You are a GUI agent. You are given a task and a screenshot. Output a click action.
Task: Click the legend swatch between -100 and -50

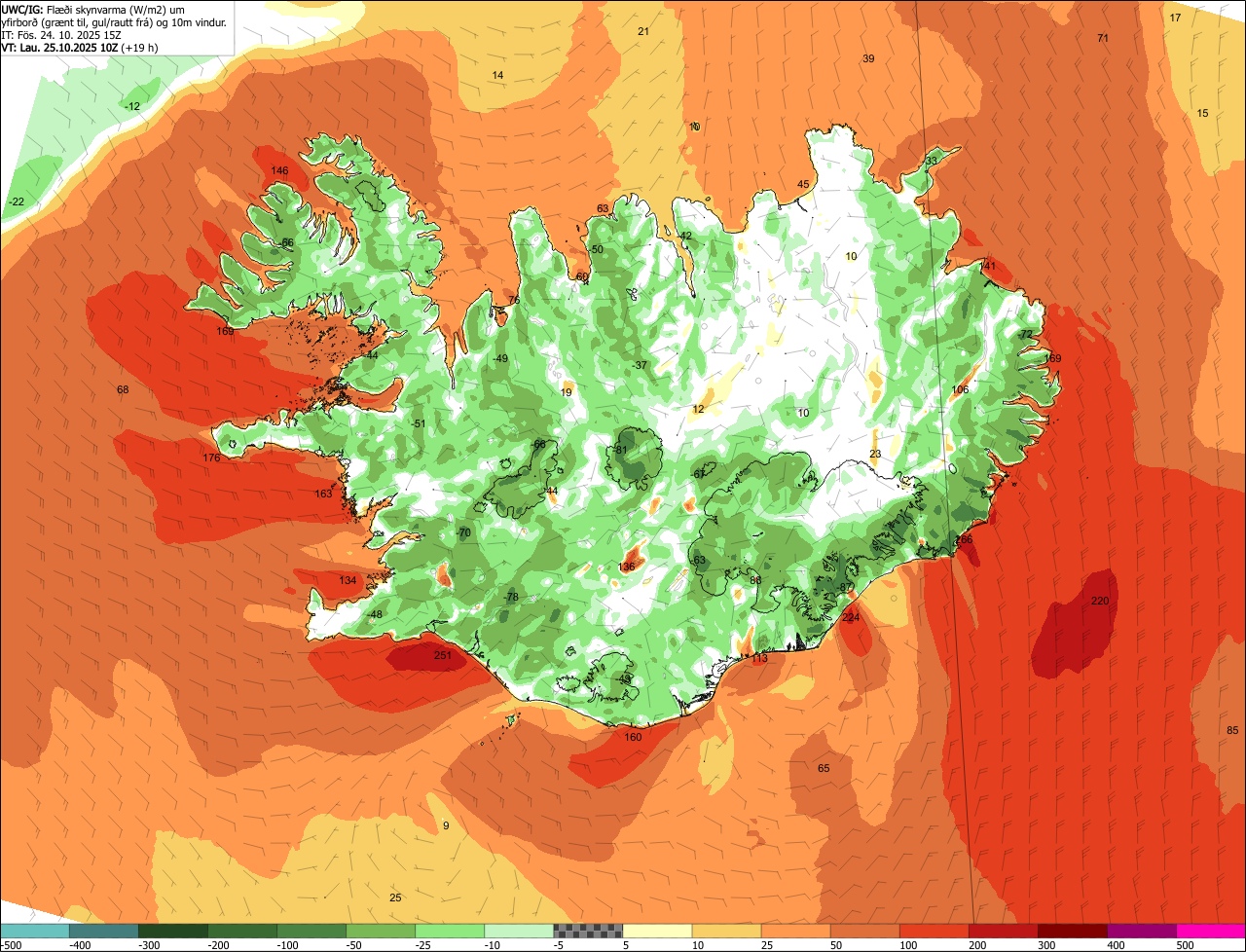tap(311, 931)
